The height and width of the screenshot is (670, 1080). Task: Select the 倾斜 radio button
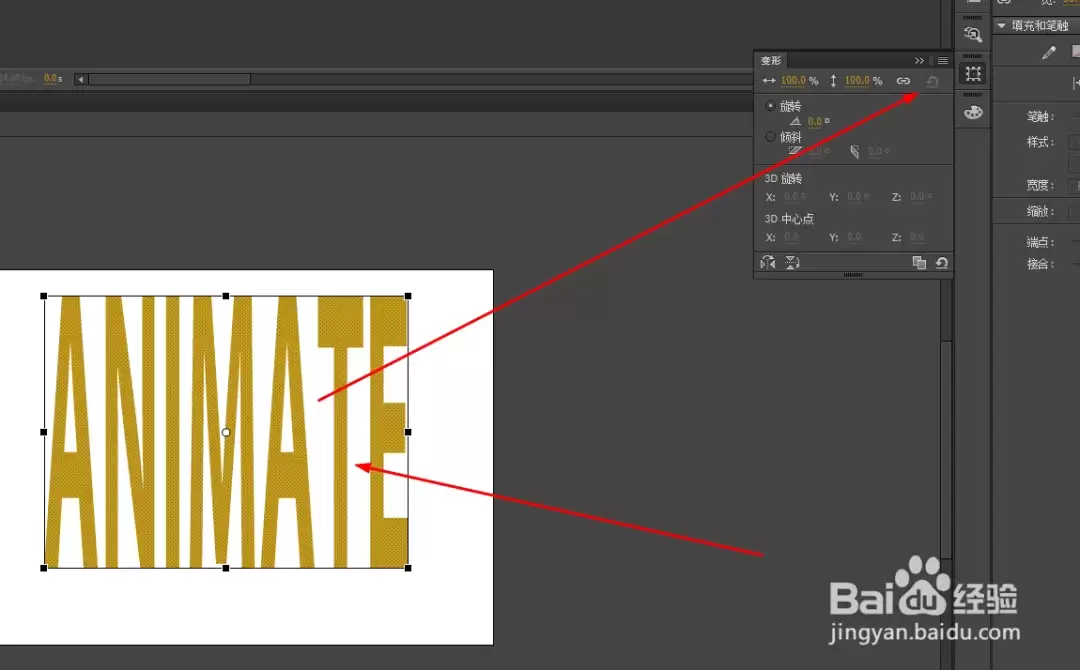pos(770,137)
